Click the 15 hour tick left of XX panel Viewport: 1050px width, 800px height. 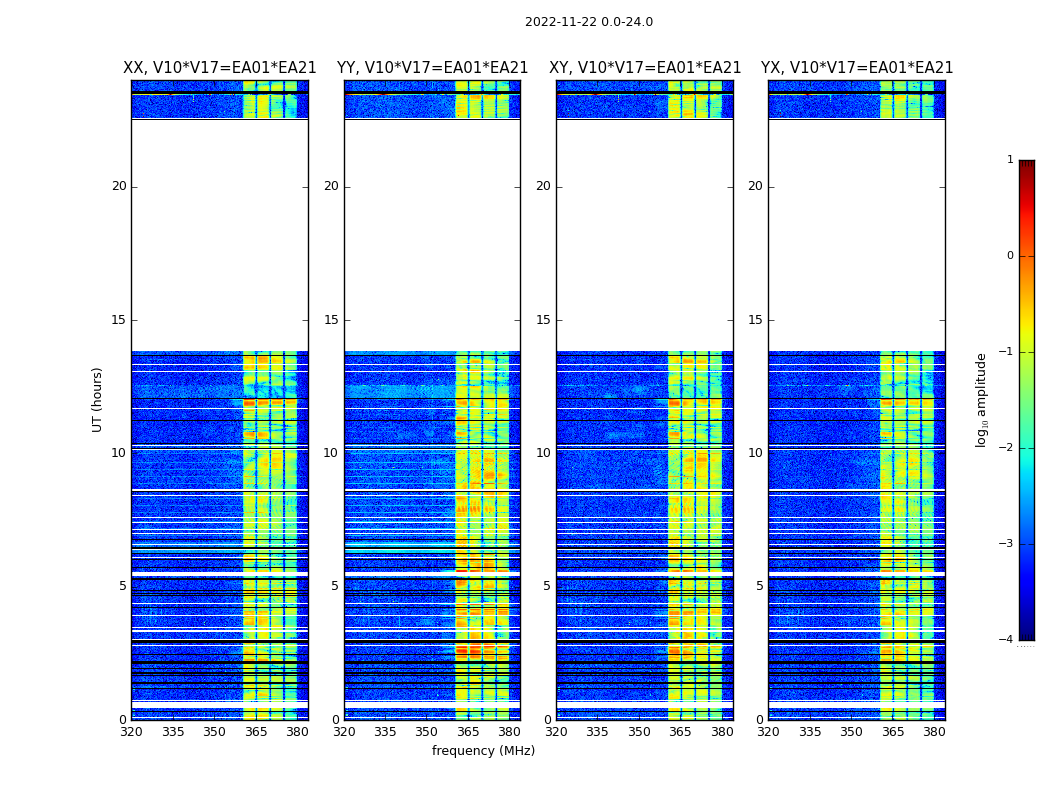point(119,320)
